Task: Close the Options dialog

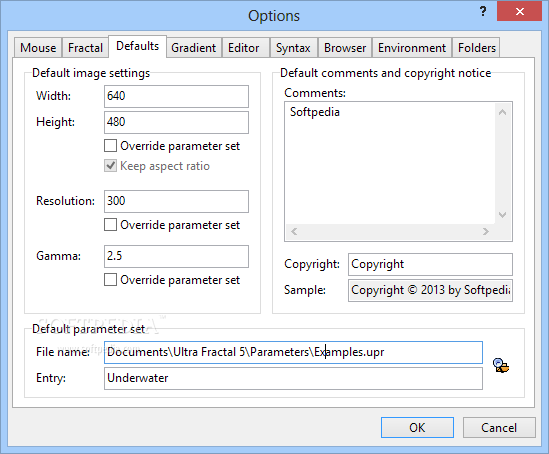Action: click(x=519, y=12)
